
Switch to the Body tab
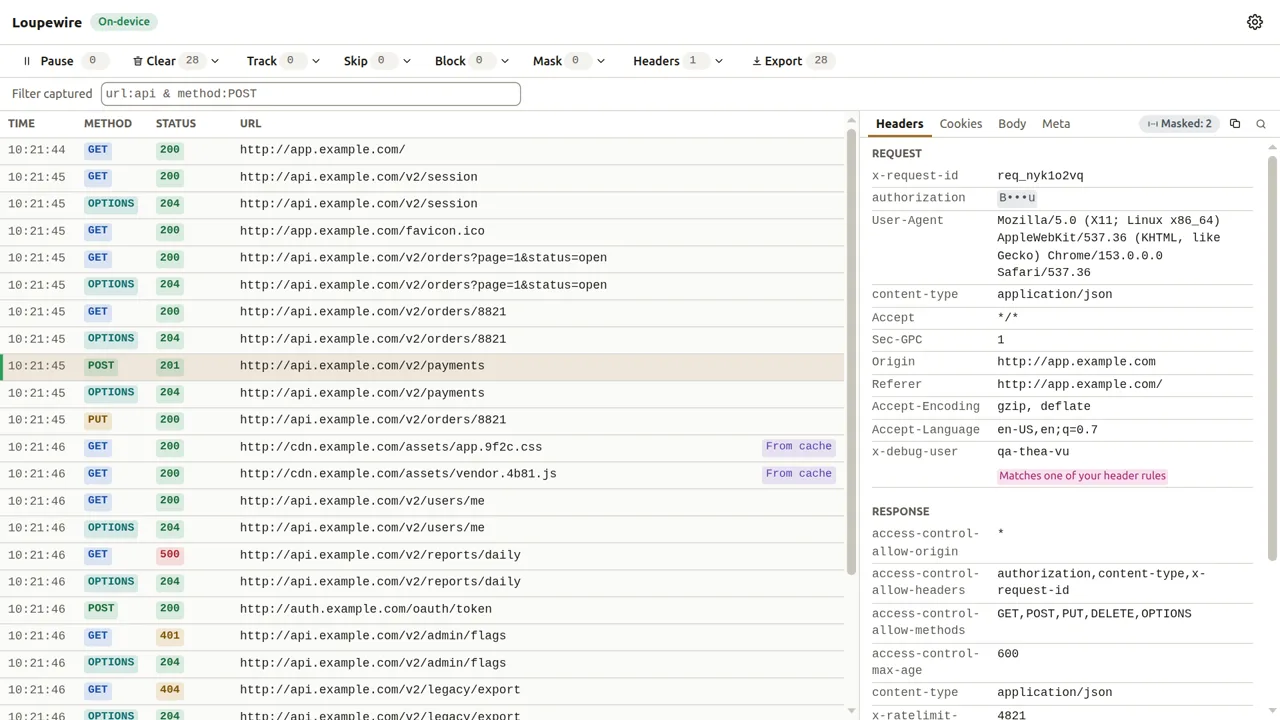1012,124
